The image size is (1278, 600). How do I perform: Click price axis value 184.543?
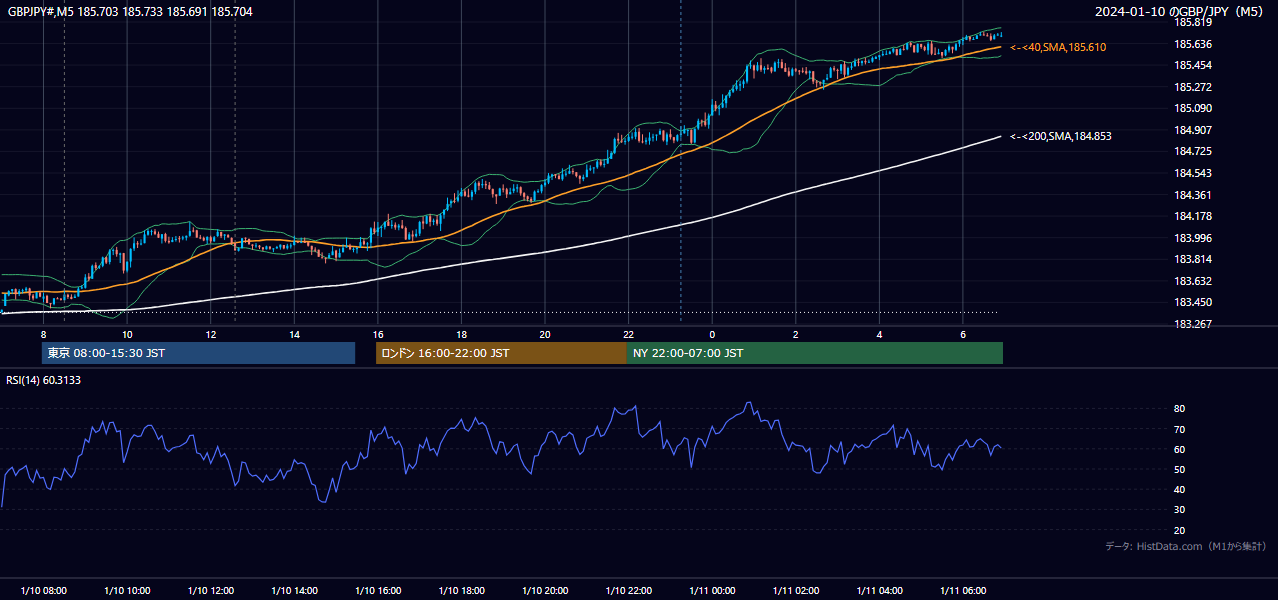pyautogui.click(x=1193, y=173)
